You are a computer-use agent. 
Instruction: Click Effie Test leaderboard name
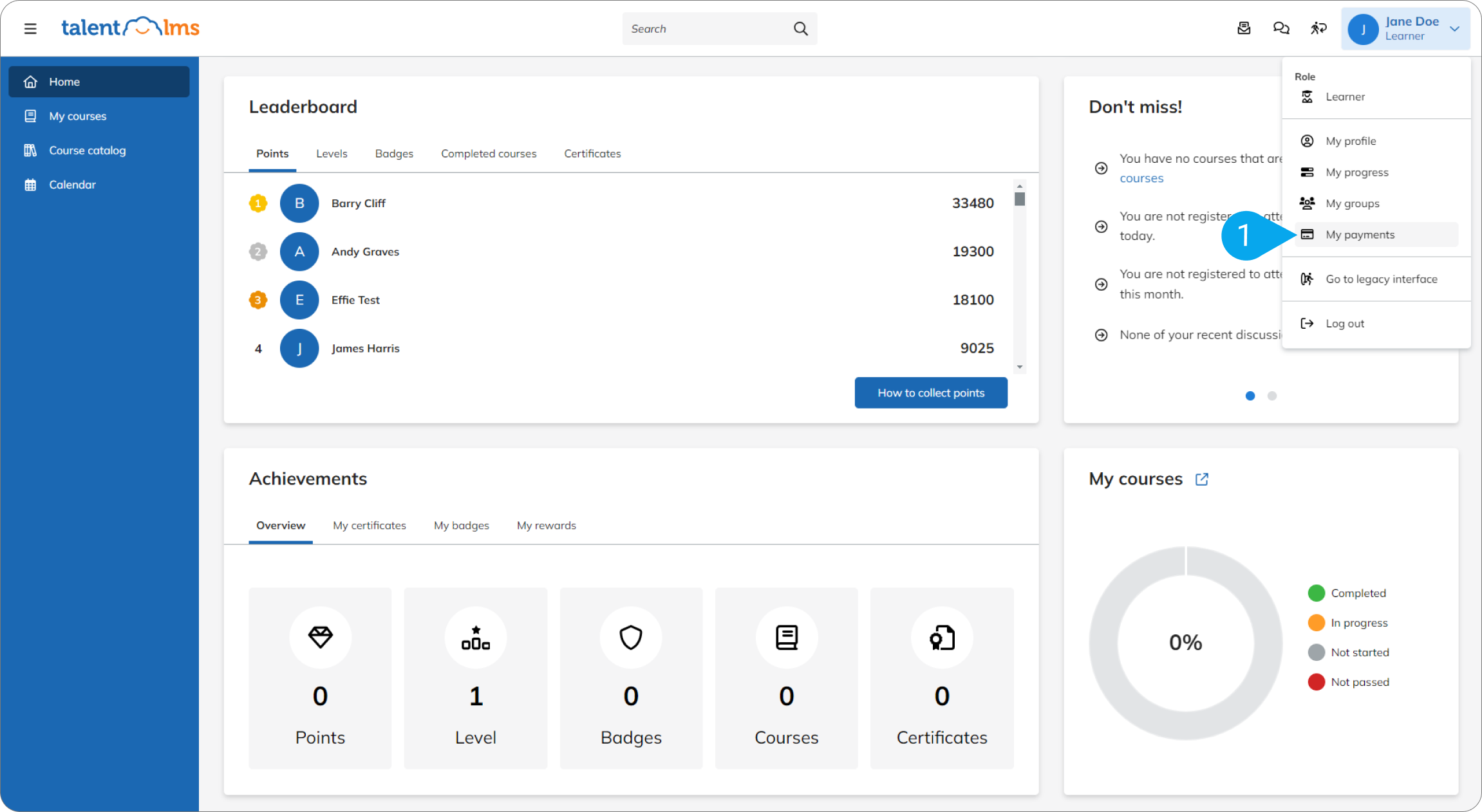pos(355,300)
